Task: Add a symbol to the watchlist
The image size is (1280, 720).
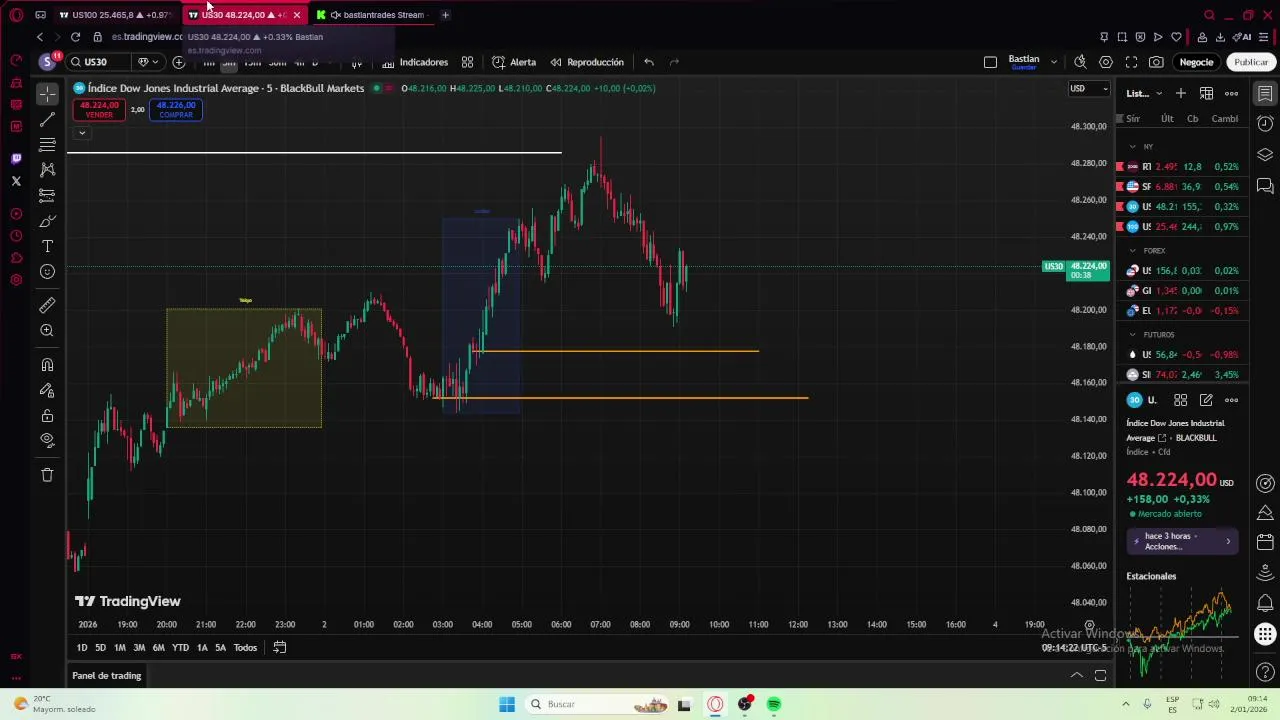Action: point(1181,93)
